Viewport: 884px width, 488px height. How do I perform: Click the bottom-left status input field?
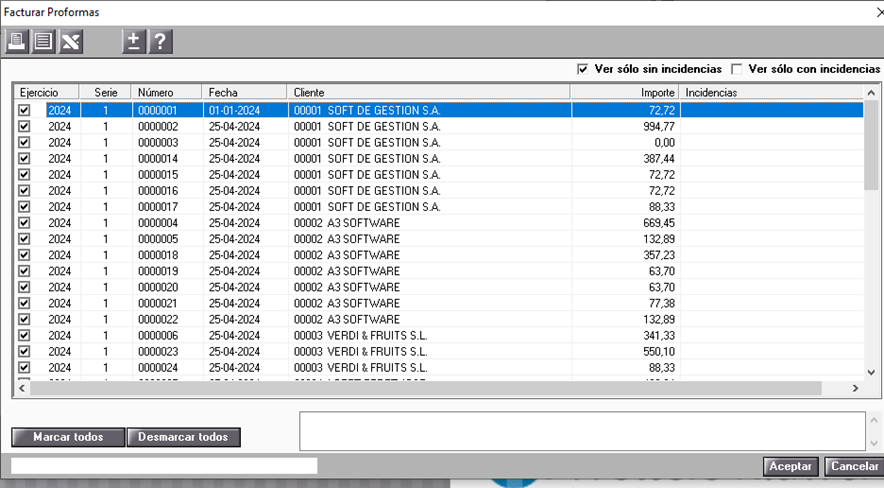coord(164,465)
